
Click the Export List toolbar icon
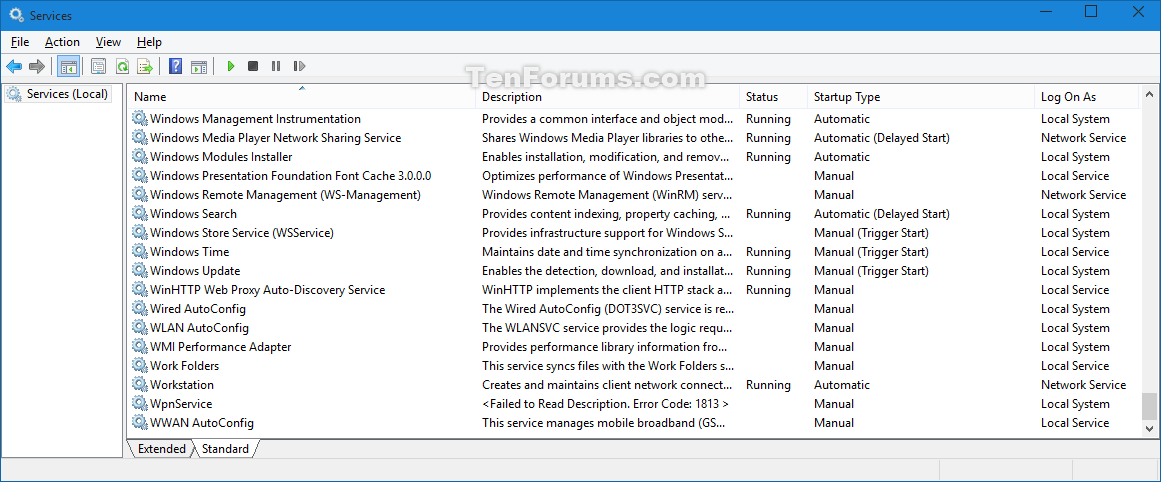click(x=145, y=67)
